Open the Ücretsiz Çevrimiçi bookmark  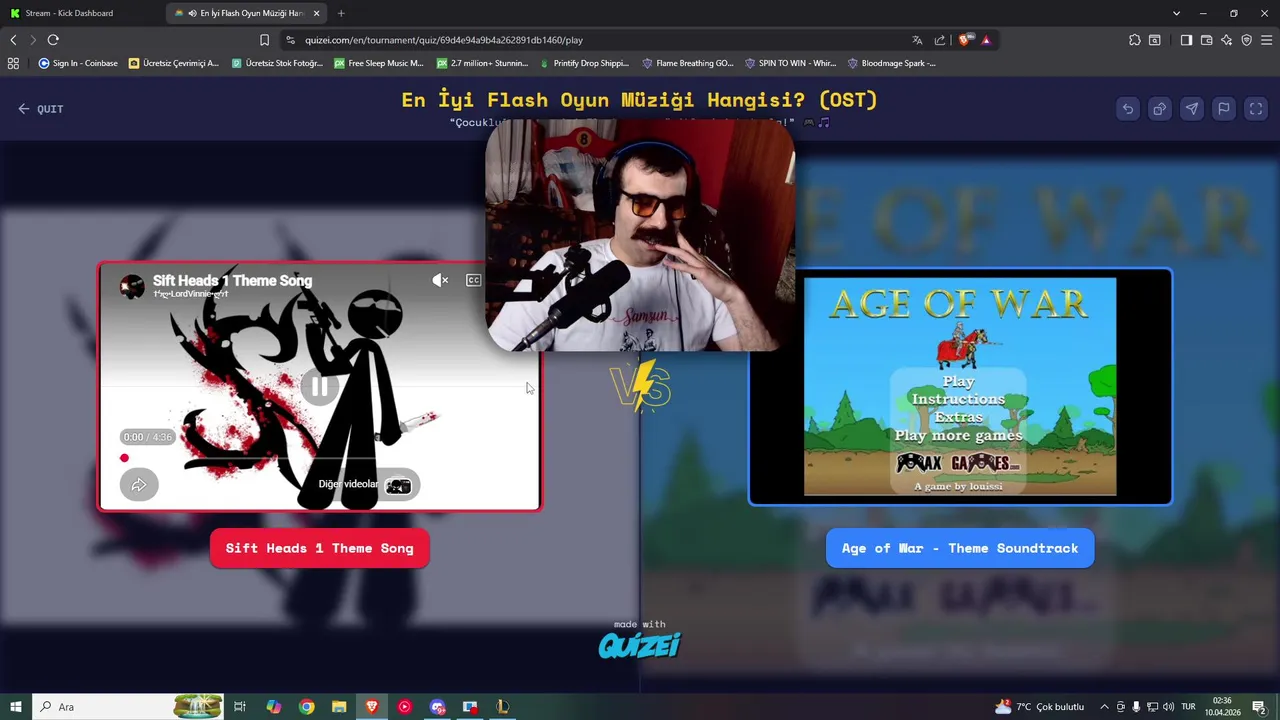coord(173,63)
